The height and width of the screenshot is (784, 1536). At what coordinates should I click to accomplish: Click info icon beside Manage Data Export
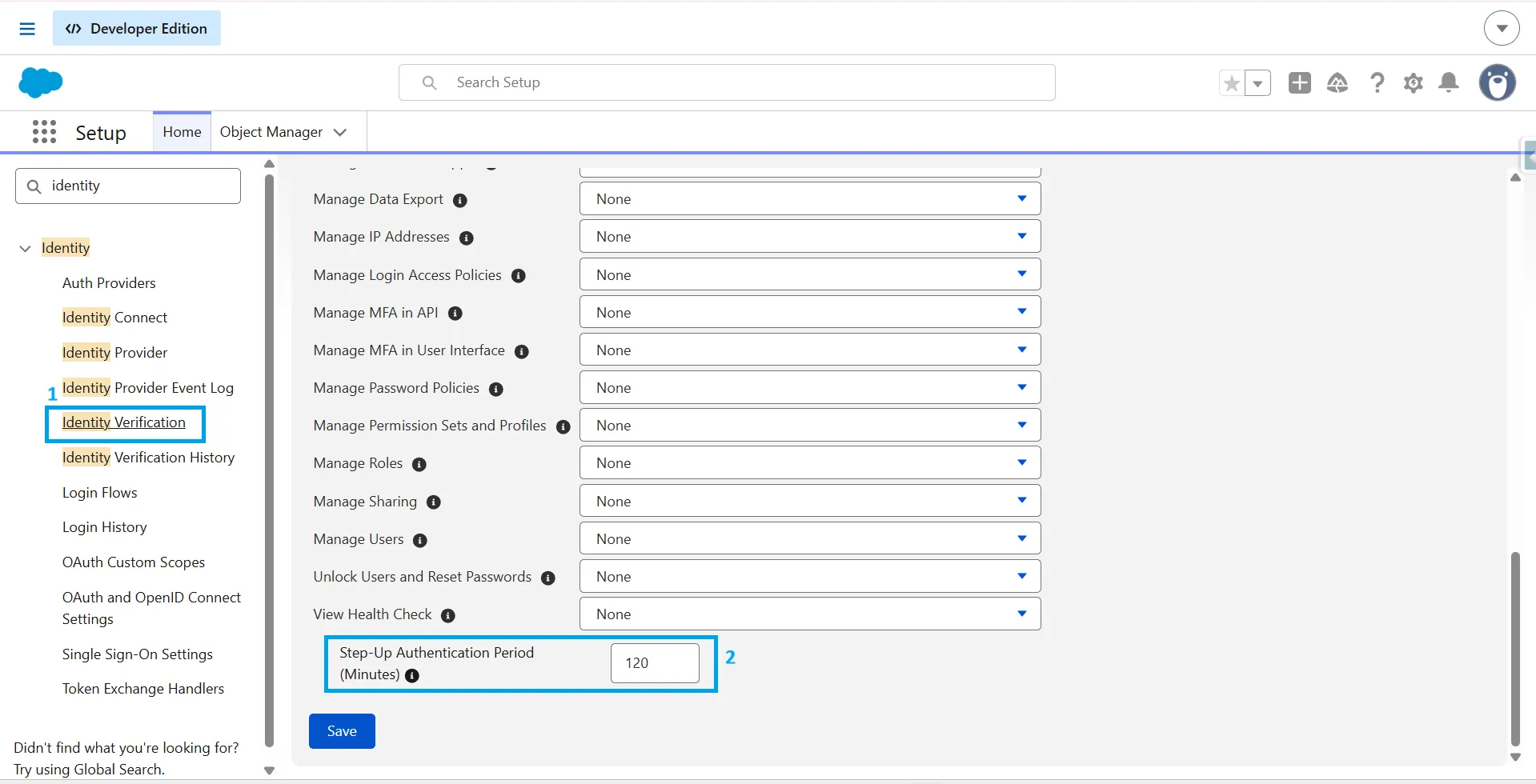(x=460, y=201)
